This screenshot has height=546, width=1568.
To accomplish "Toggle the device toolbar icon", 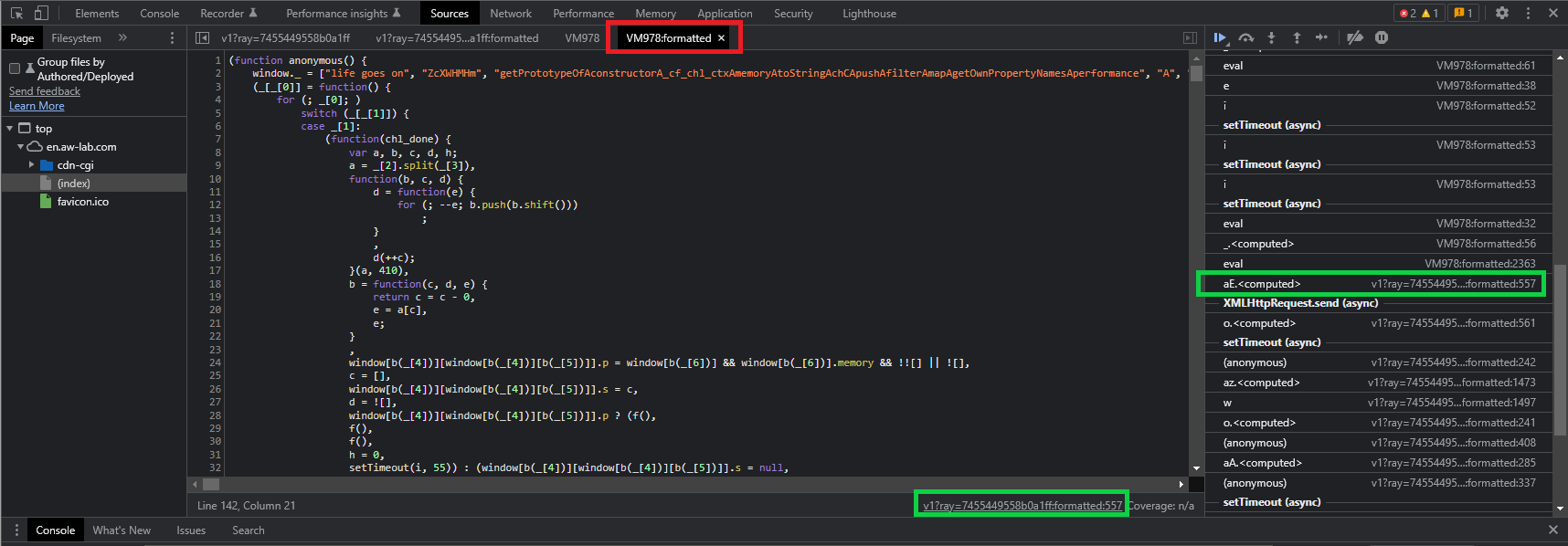I will [41, 13].
